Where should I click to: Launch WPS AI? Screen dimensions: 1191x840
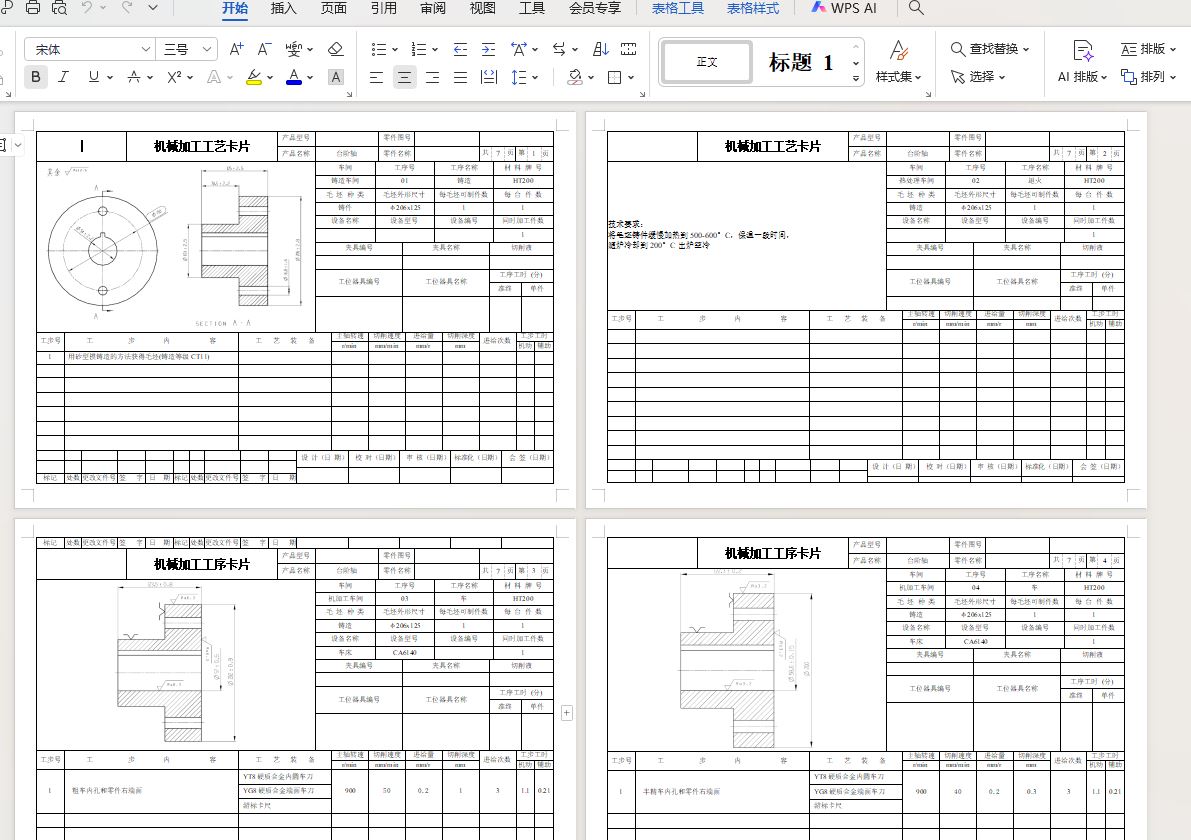(844, 8)
